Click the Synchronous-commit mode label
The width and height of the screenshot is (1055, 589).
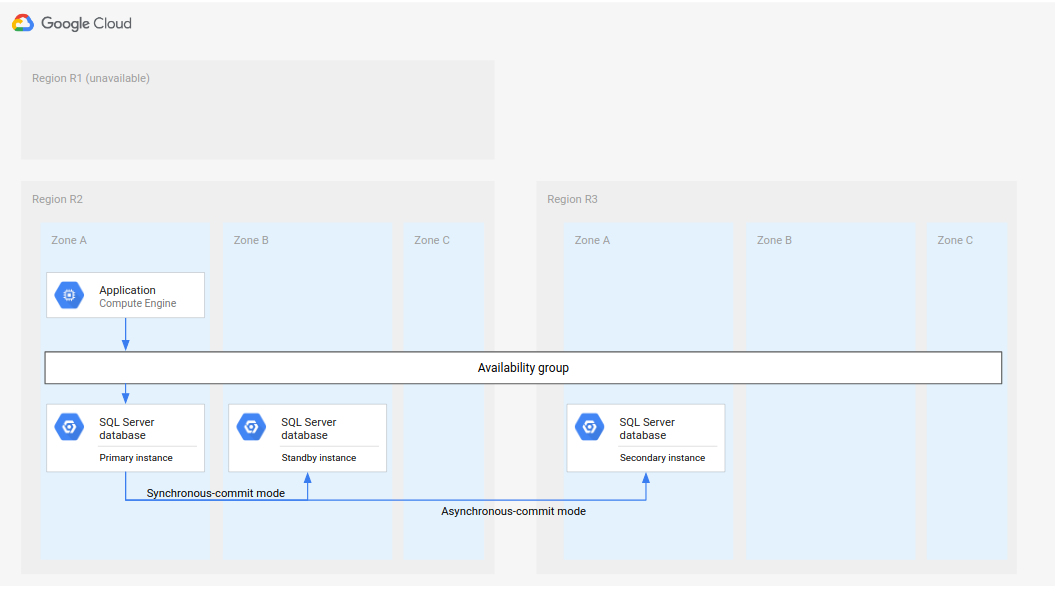(215, 493)
